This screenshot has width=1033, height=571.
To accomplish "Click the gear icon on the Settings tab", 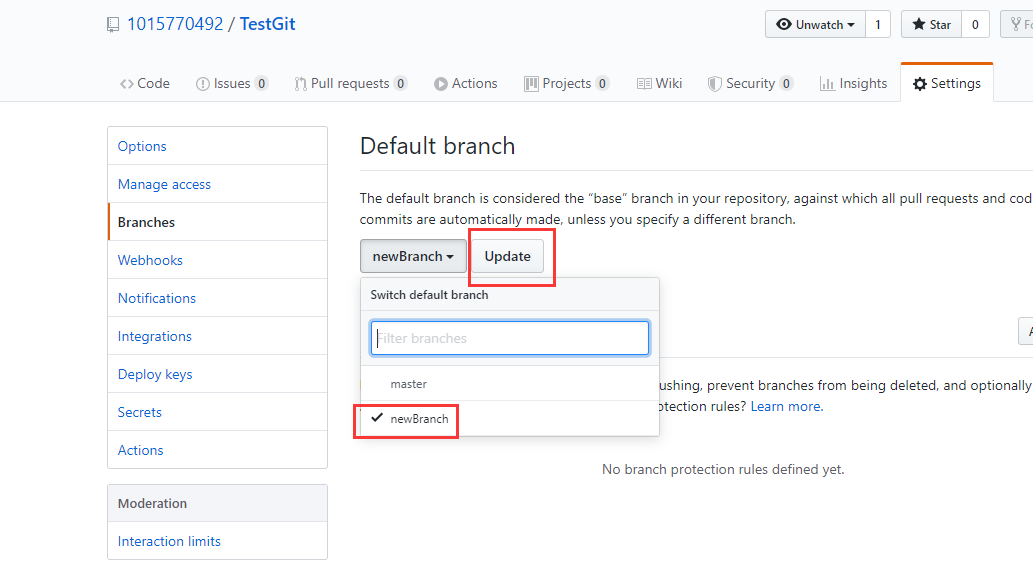I will tap(920, 84).
